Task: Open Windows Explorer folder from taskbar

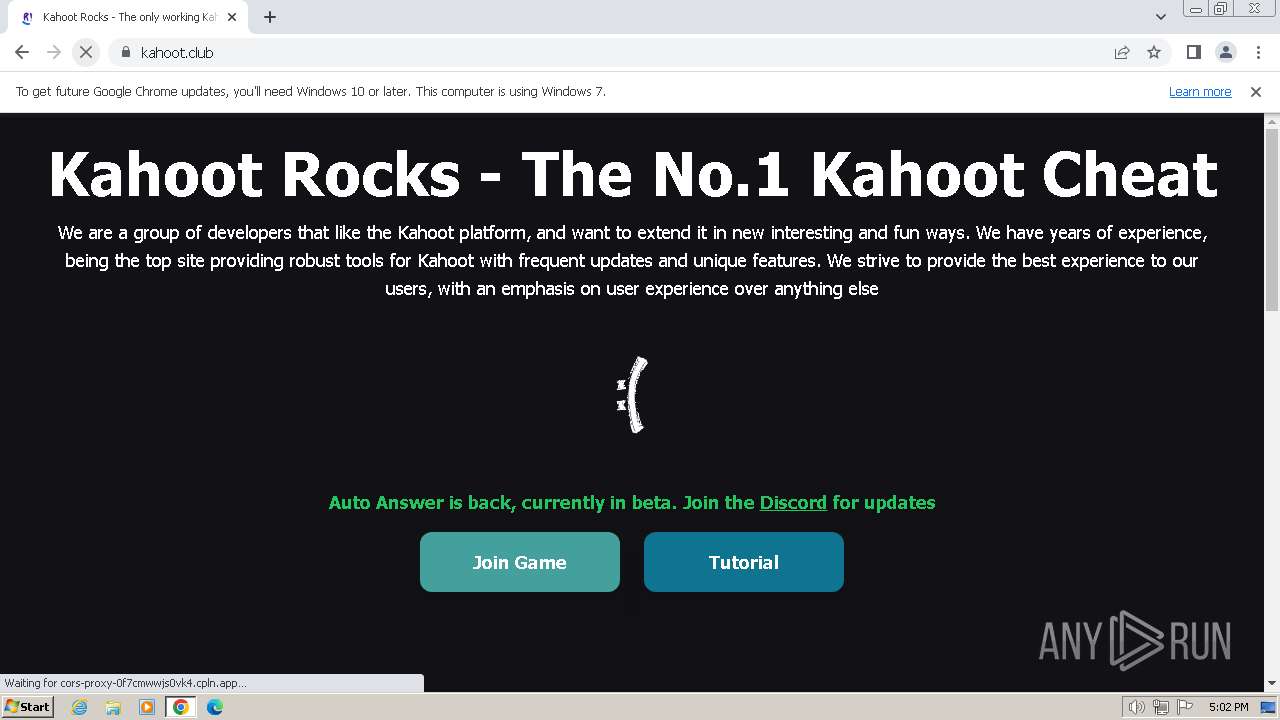Action: 113,707
